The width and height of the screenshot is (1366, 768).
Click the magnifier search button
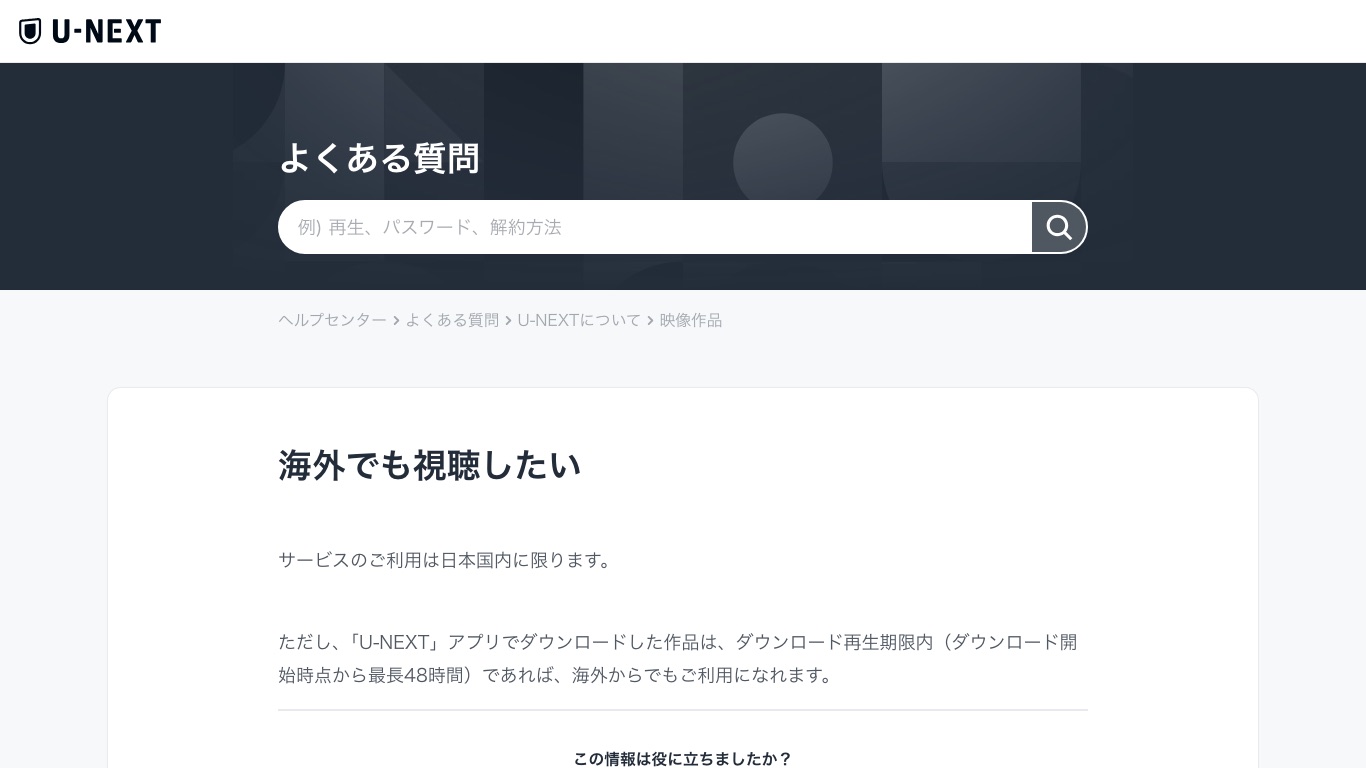point(1059,227)
